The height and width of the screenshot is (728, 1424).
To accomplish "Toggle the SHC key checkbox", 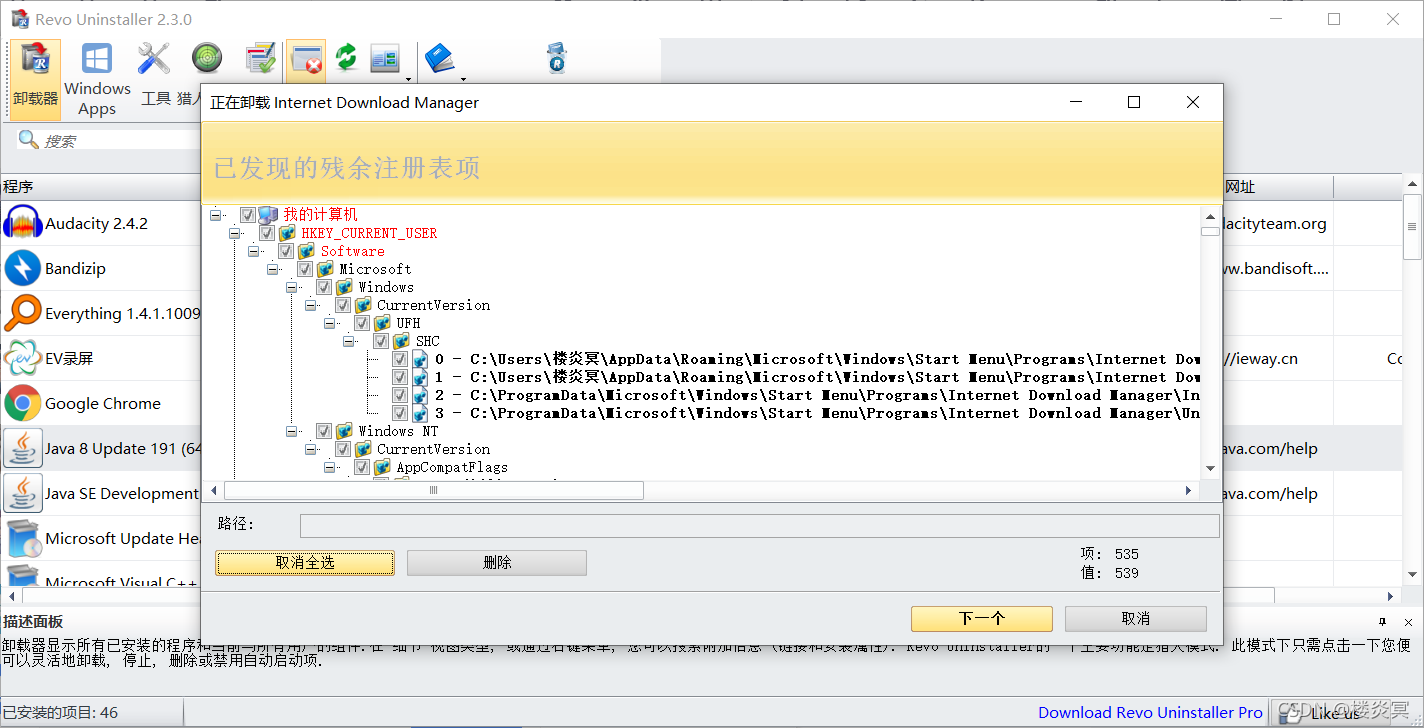I will (x=381, y=341).
